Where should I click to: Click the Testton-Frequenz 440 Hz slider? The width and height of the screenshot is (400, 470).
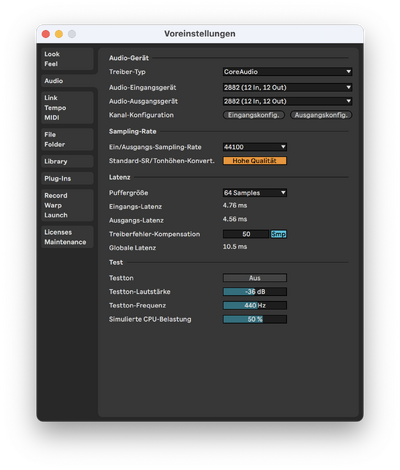click(x=255, y=305)
